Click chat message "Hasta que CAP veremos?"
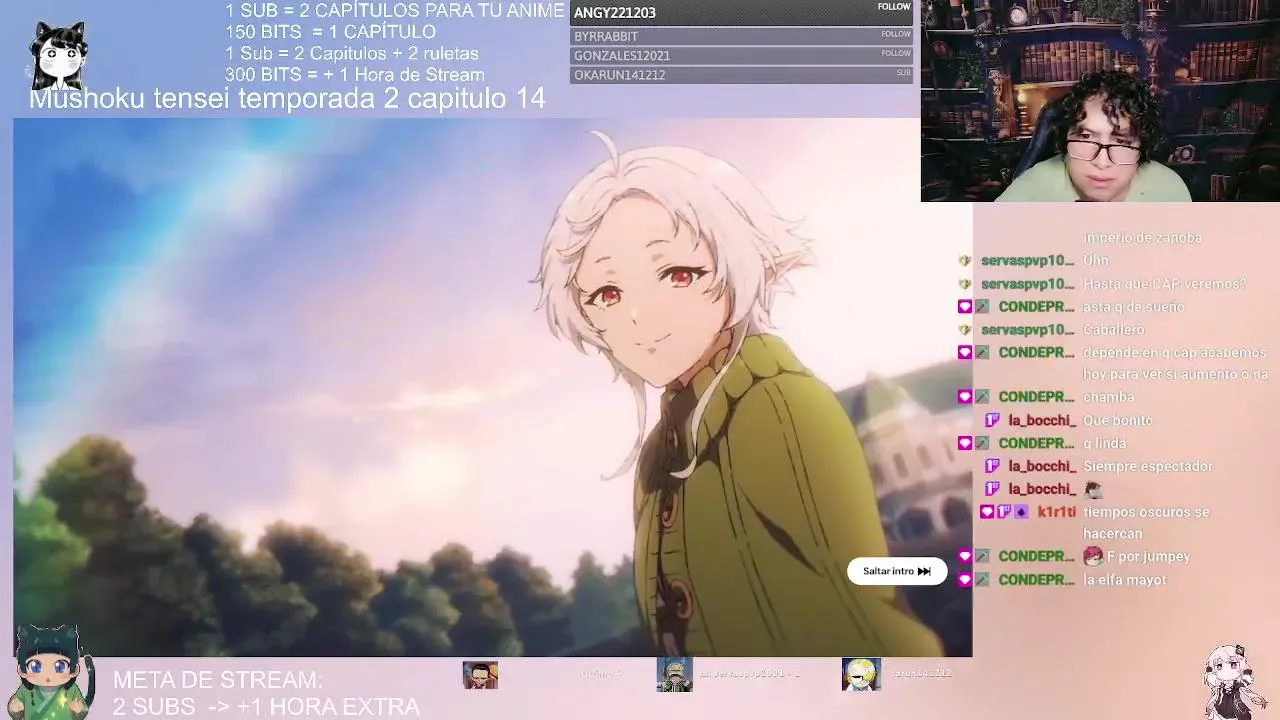The height and width of the screenshot is (720, 1280). coord(1165,284)
